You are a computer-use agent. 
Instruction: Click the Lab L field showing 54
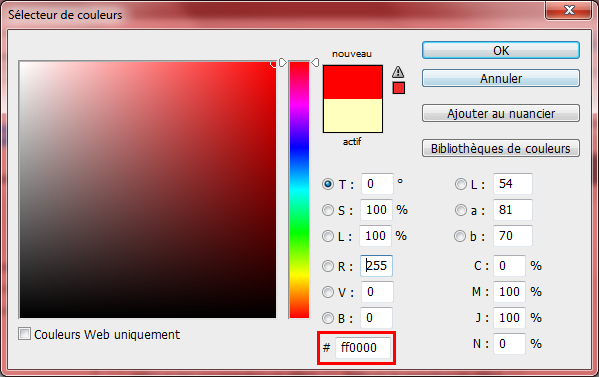pyautogui.click(x=513, y=184)
